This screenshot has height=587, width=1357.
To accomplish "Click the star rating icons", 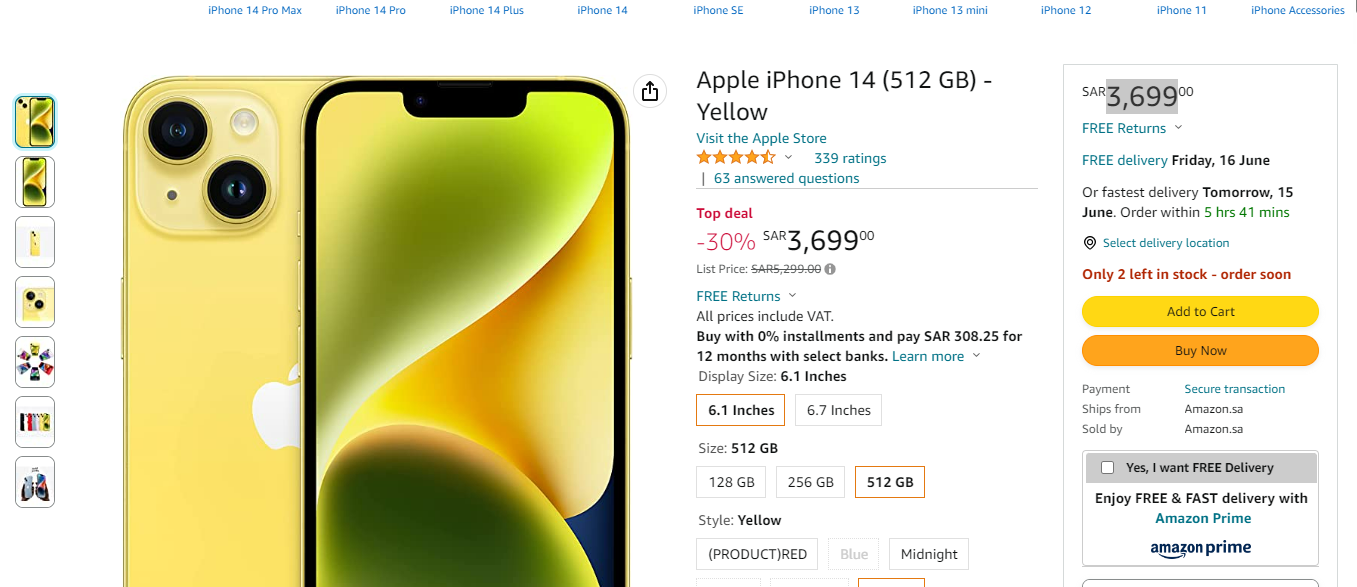I will tap(736, 158).
